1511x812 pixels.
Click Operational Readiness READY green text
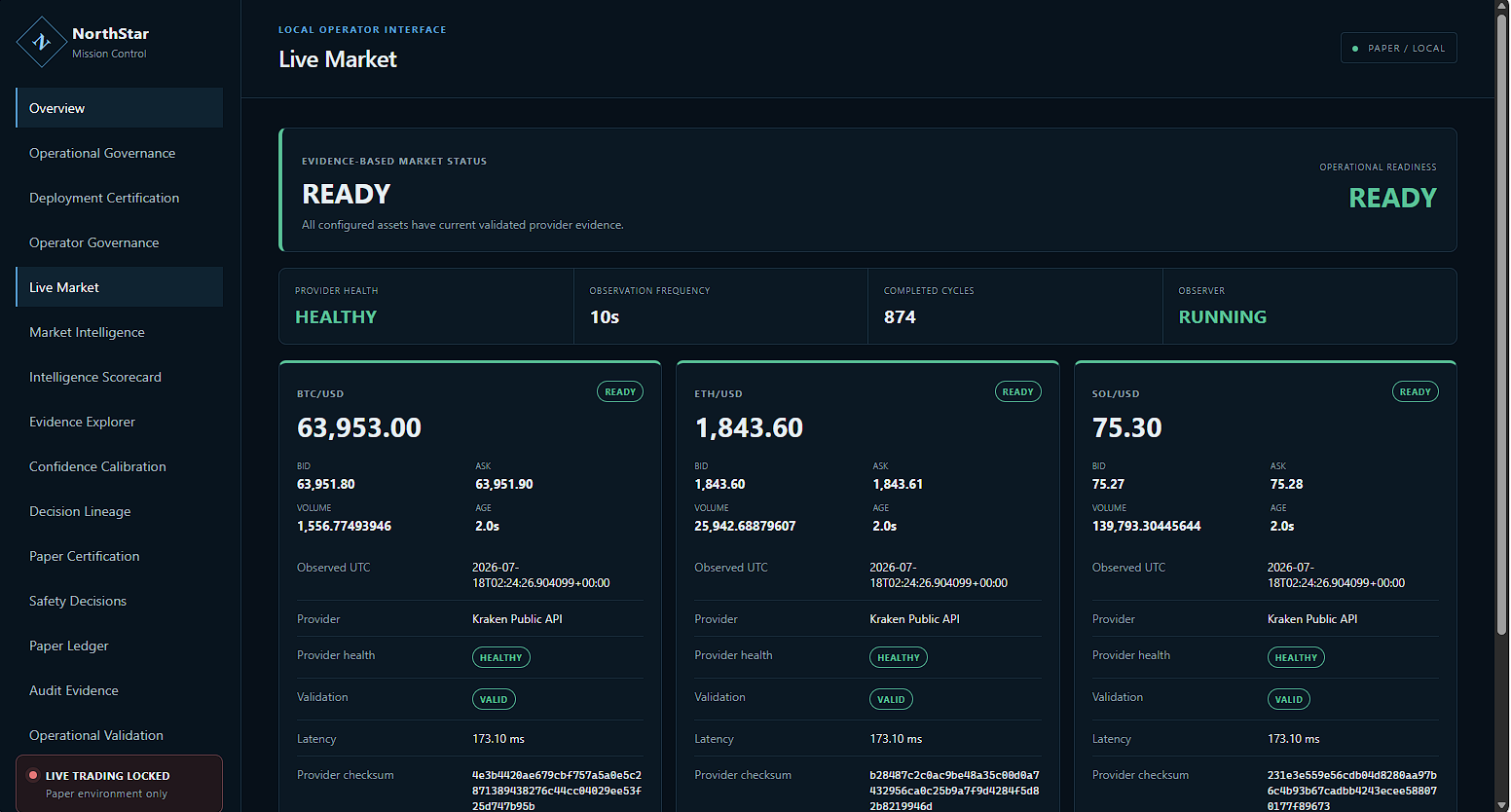pyautogui.click(x=1392, y=199)
